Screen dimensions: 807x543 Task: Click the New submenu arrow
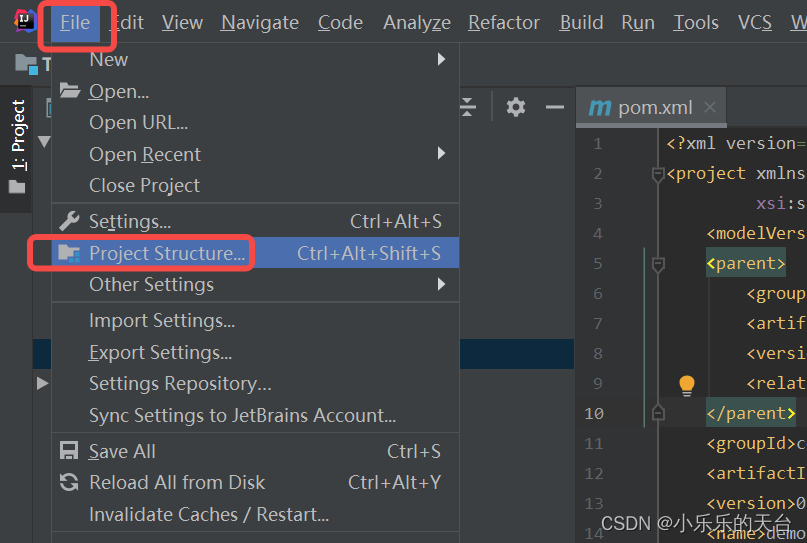tap(441, 59)
